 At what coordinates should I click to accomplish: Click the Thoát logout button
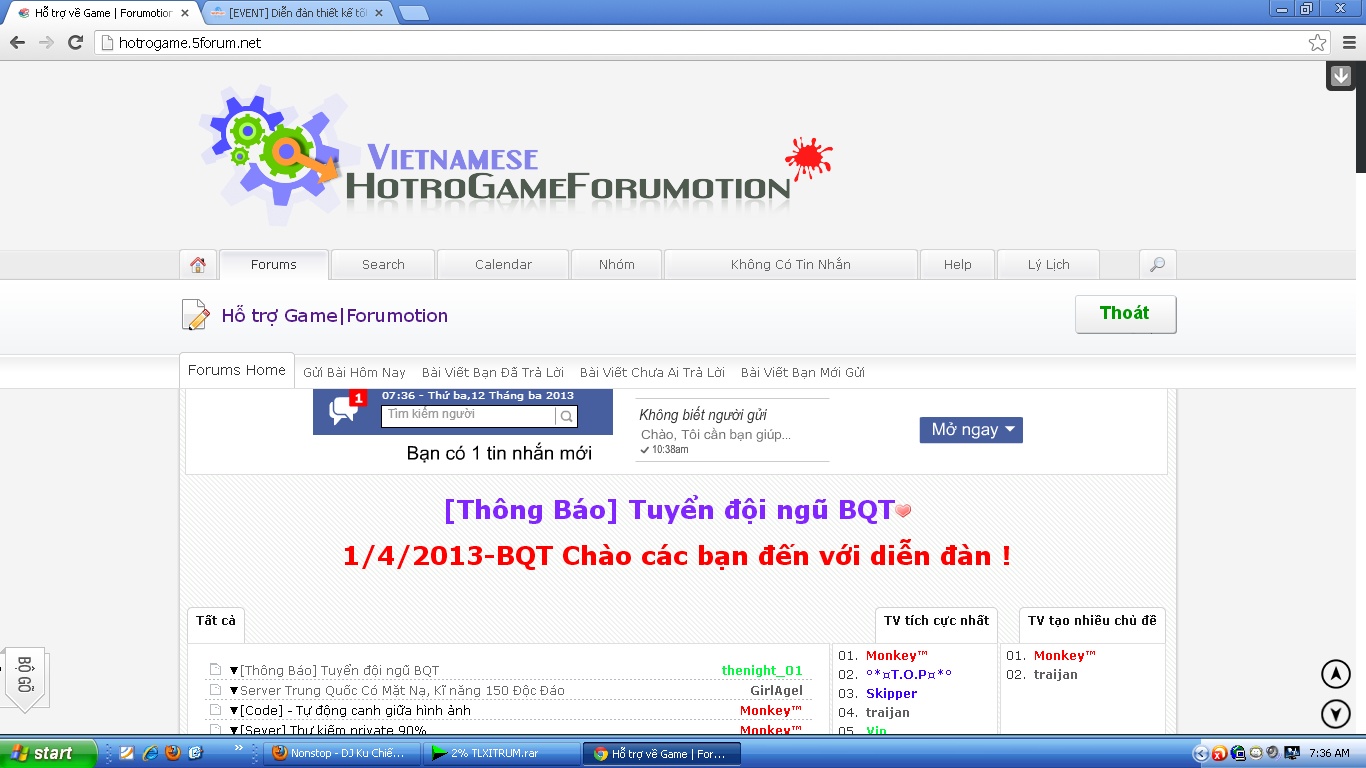[1125, 313]
